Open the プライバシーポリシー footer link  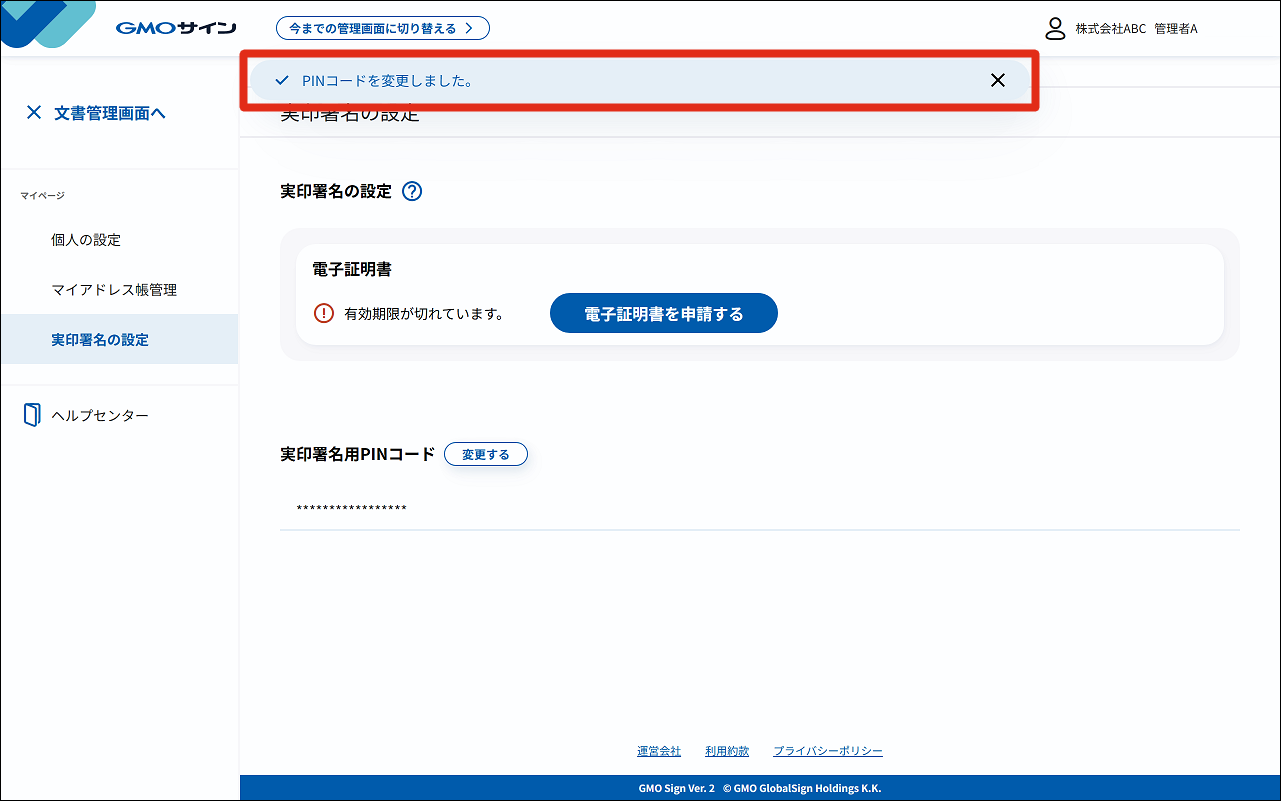pos(827,751)
